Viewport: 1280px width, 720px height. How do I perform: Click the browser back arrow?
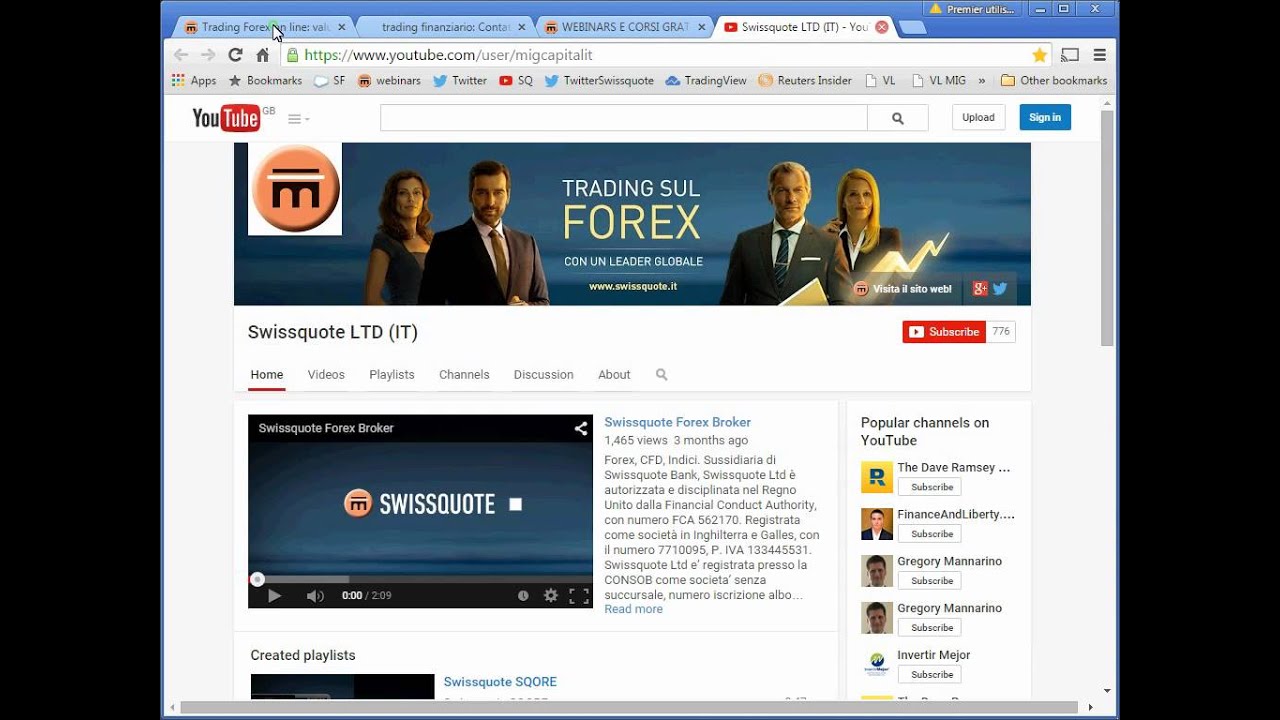(x=181, y=56)
